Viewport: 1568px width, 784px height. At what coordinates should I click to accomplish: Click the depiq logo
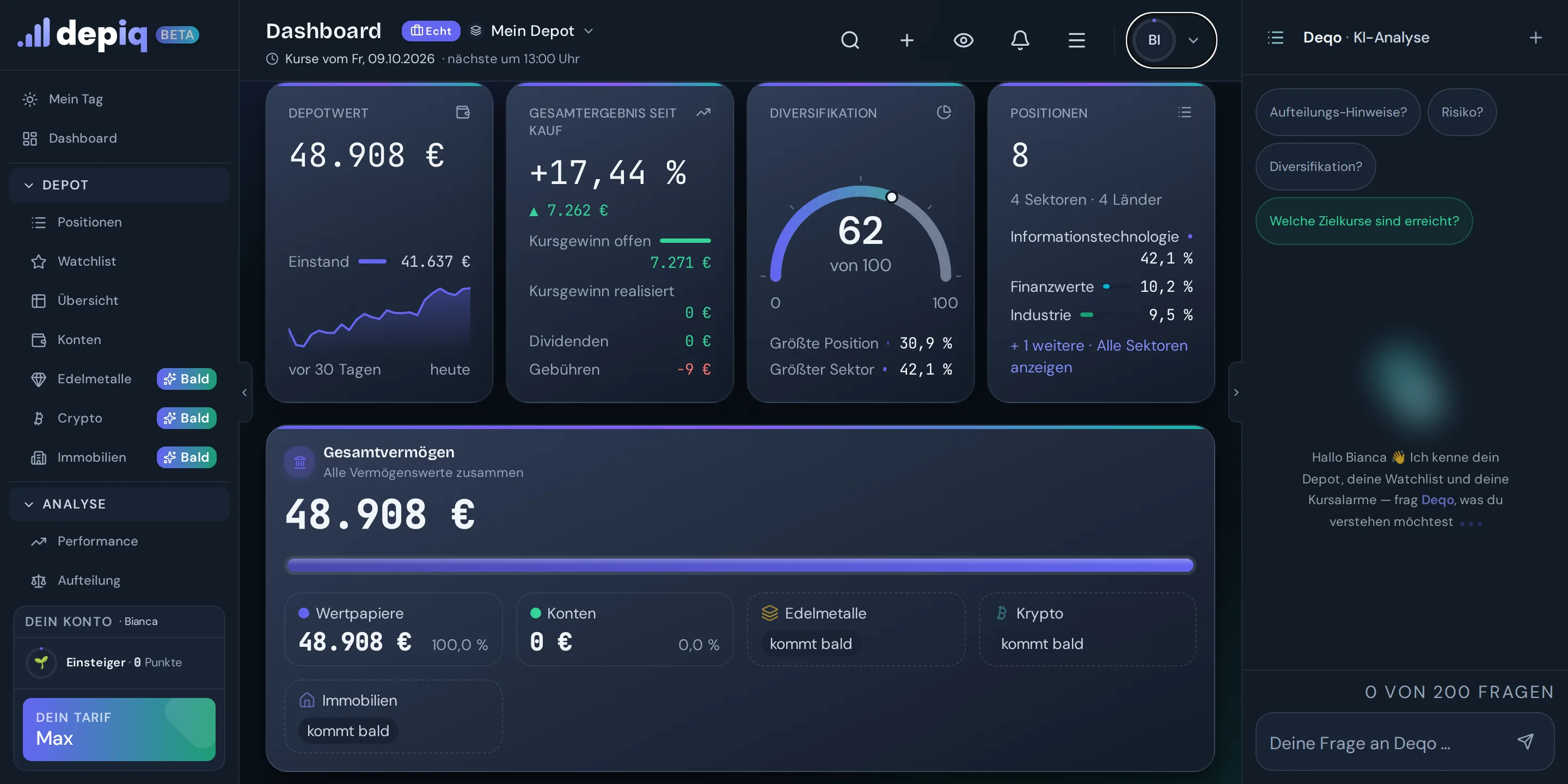click(x=82, y=34)
